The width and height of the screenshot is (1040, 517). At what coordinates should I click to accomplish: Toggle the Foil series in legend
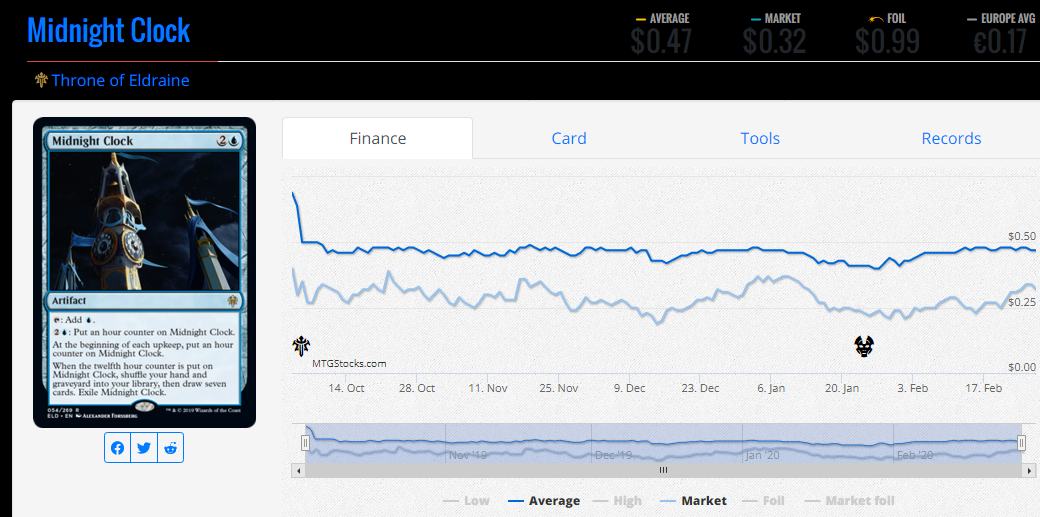tap(763, 501)
